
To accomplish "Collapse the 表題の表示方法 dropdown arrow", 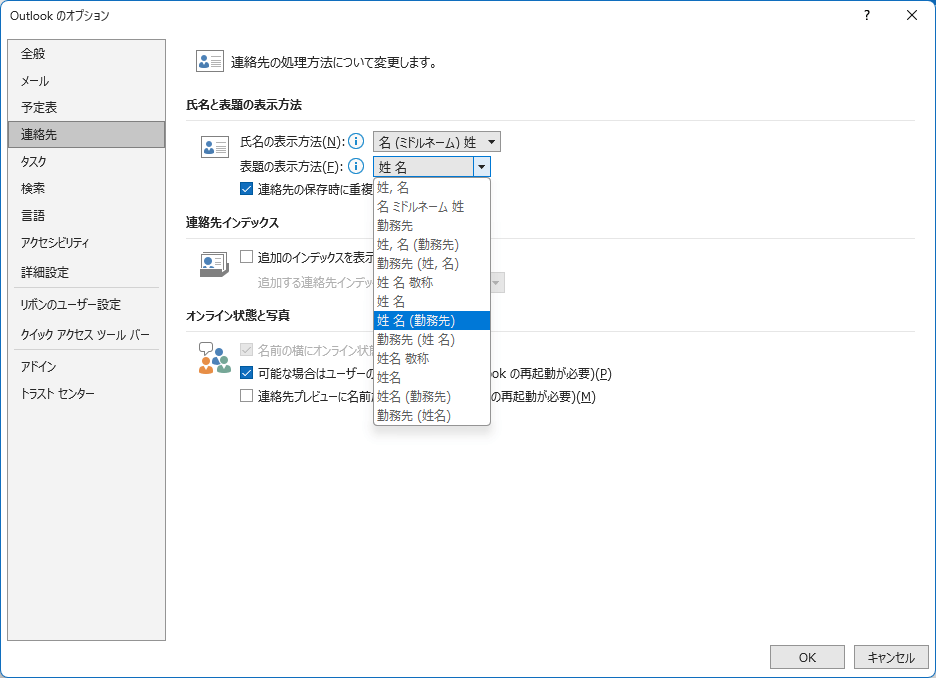I will [482, 167].
